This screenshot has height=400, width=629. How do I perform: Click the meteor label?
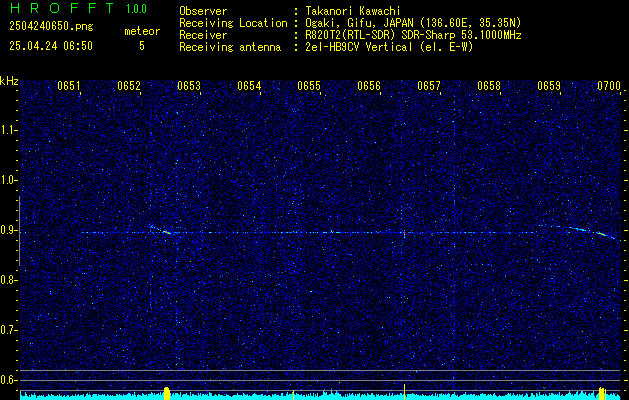[x=142, y=31]
